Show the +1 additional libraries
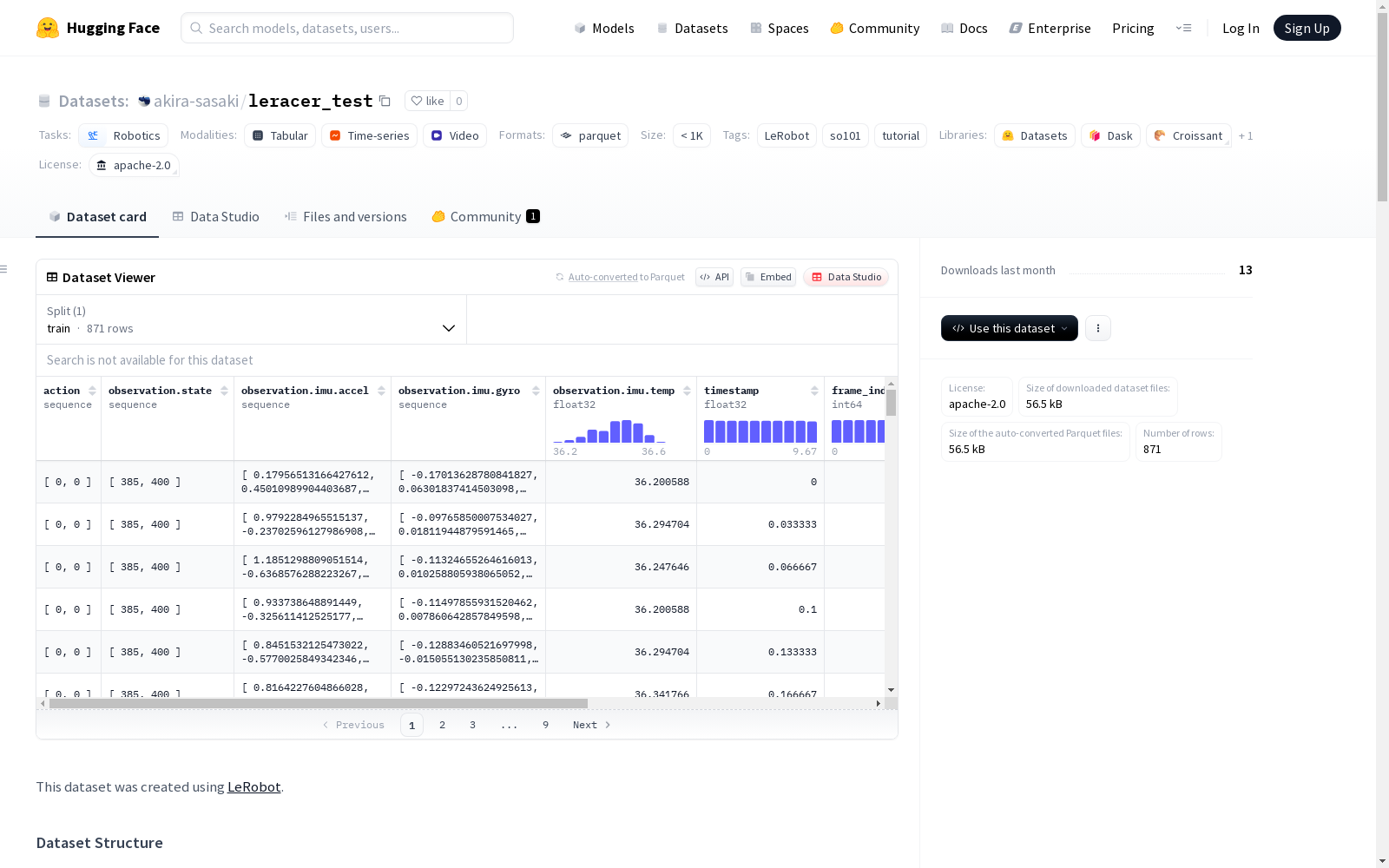 point(1246,135)
